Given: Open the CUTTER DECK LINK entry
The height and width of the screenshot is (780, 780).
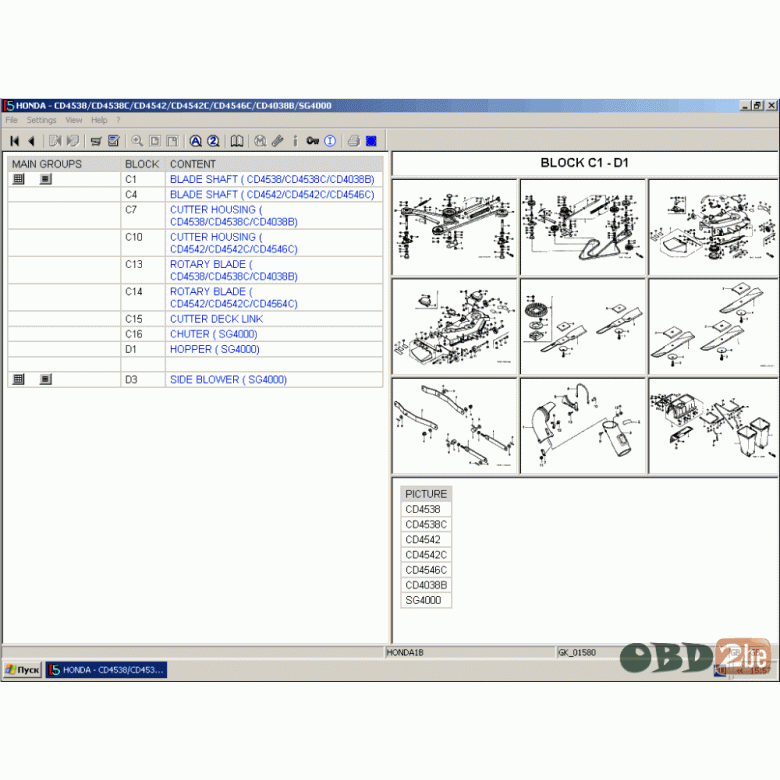Looking at the screenshot, I should pos(216,319).
